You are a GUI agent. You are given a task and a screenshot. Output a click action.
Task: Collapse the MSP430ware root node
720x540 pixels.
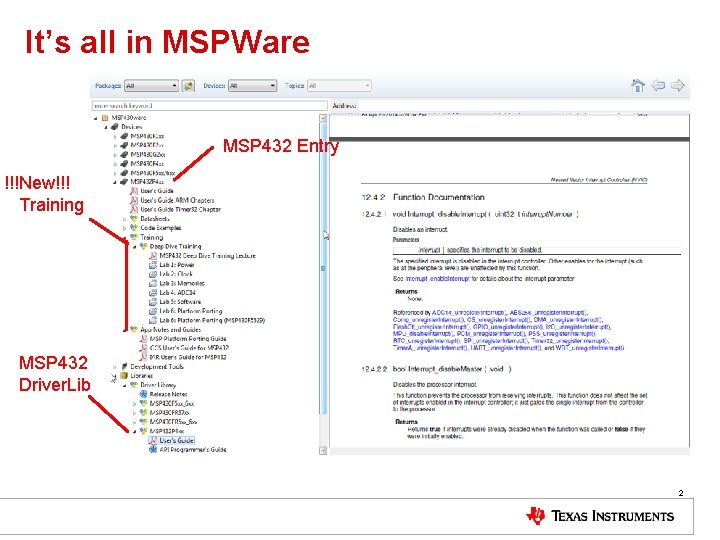(x=96, y=118)
